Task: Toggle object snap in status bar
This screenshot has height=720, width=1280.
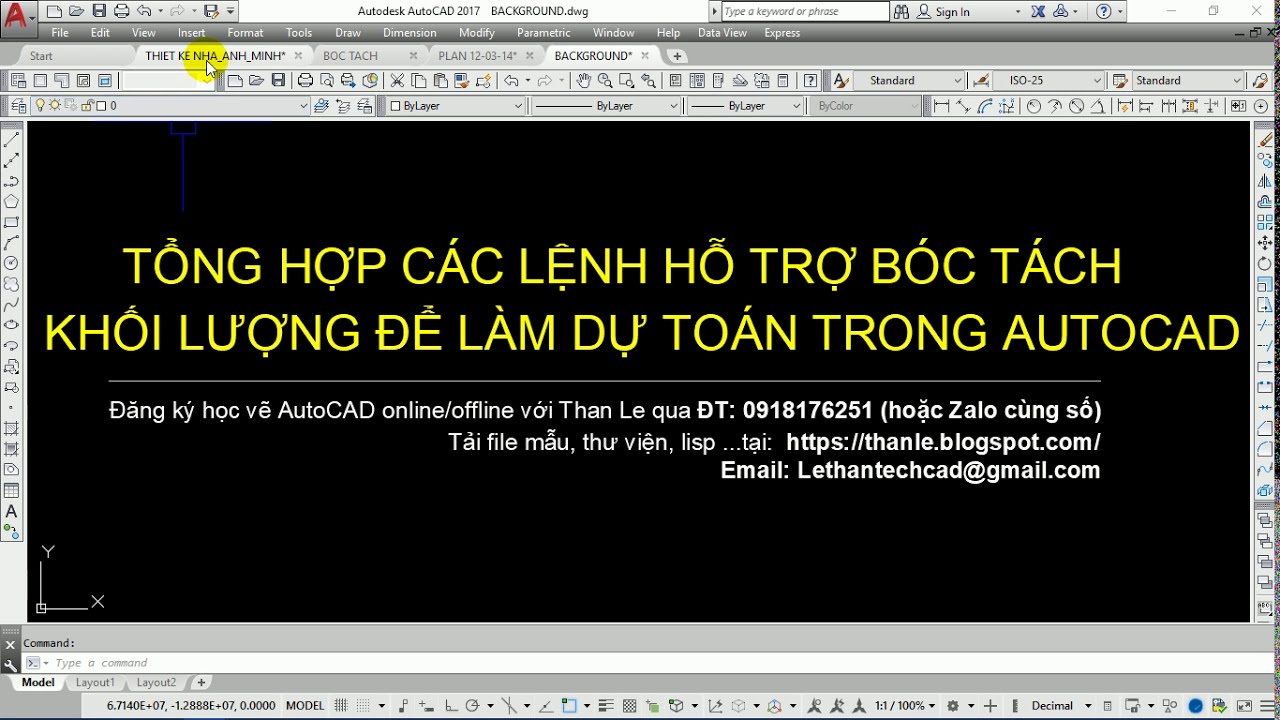Action: point(569,706)
